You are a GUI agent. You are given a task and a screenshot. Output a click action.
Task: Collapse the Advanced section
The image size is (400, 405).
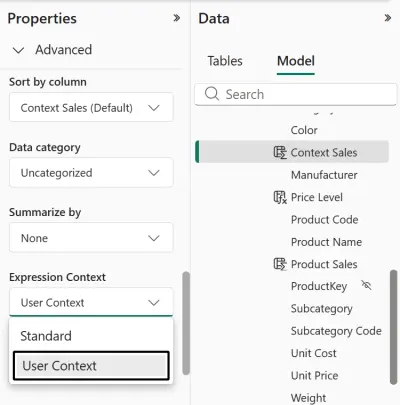click(18, 50)
